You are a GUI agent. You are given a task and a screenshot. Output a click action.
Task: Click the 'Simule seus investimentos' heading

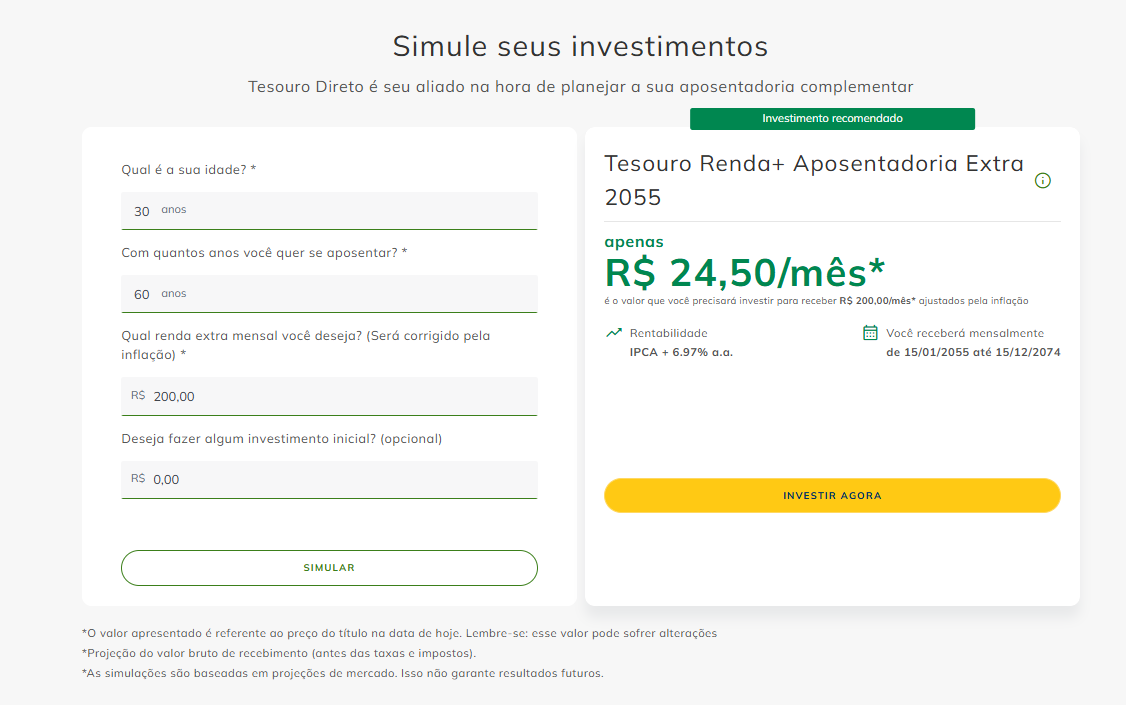coord(580,46)
